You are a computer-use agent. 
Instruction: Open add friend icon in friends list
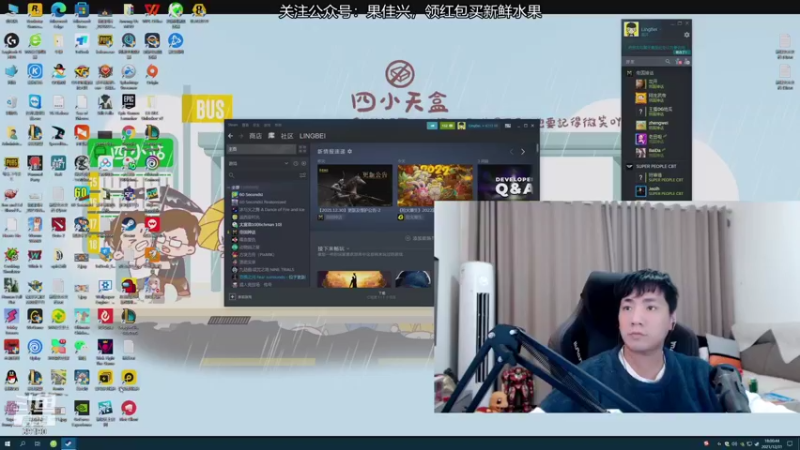pyautogui.click(x=679, y=61)
